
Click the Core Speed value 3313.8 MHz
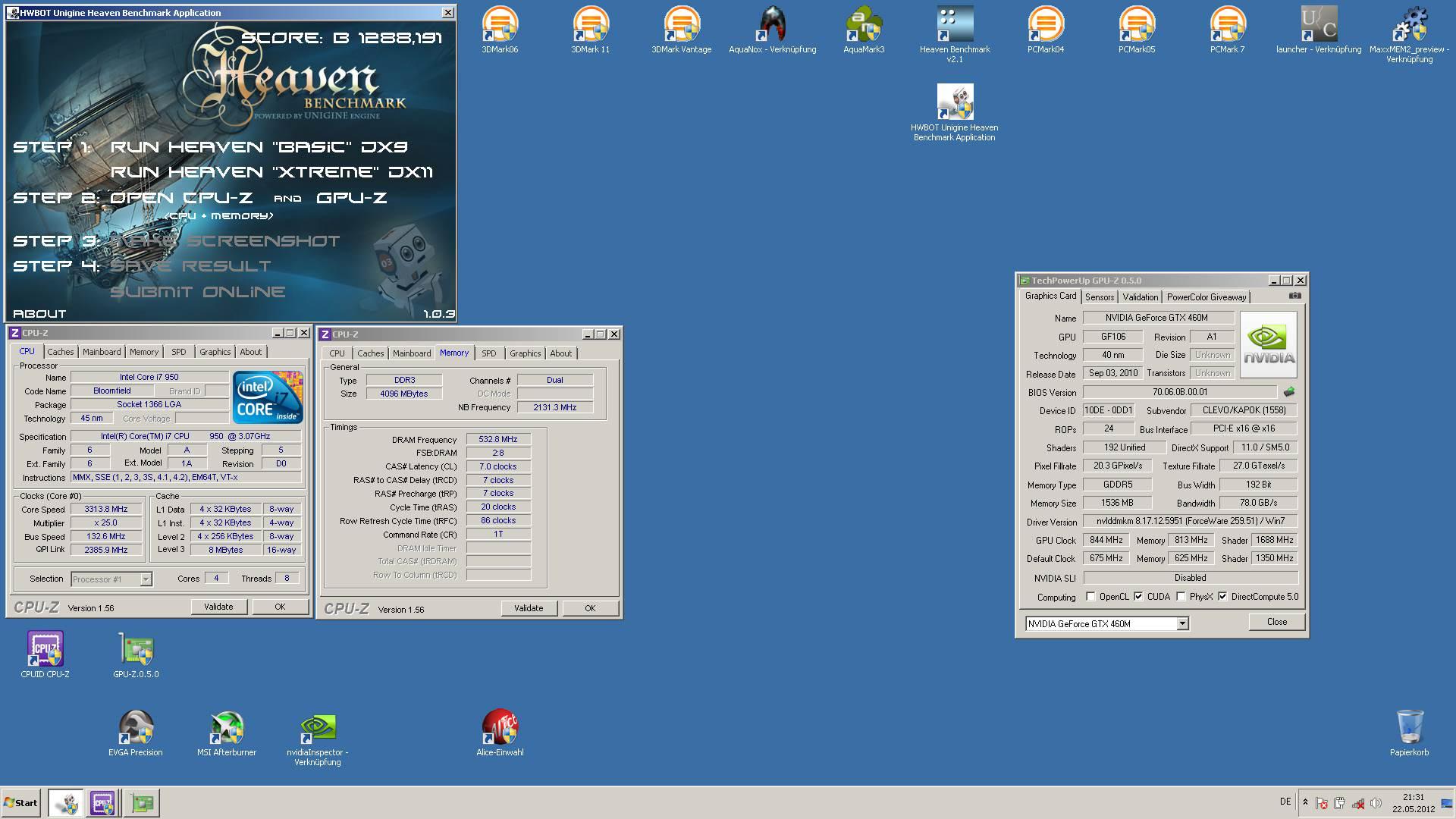[x=106, y=509]
